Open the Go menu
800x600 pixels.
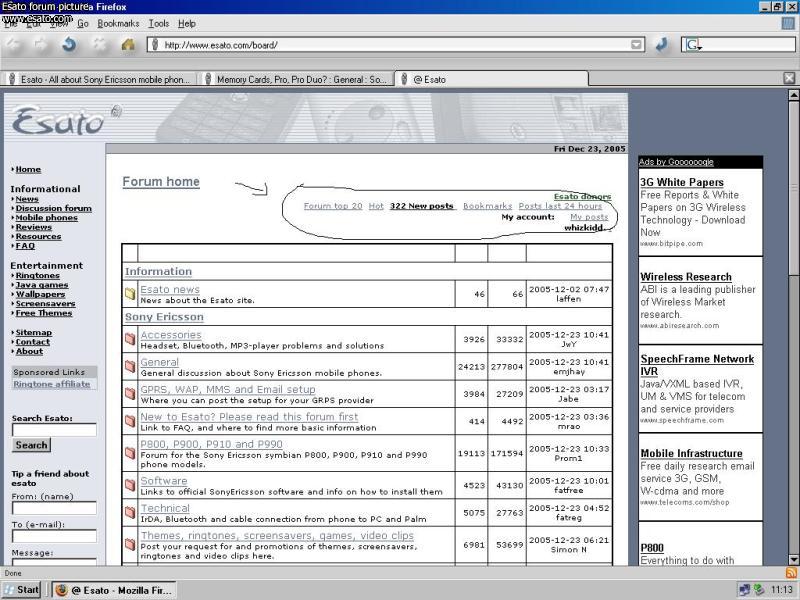(83, 23)
